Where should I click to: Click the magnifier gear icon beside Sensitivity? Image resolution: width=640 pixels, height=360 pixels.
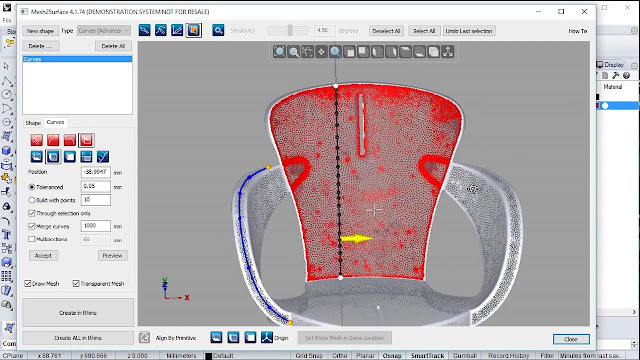(218, 30)
